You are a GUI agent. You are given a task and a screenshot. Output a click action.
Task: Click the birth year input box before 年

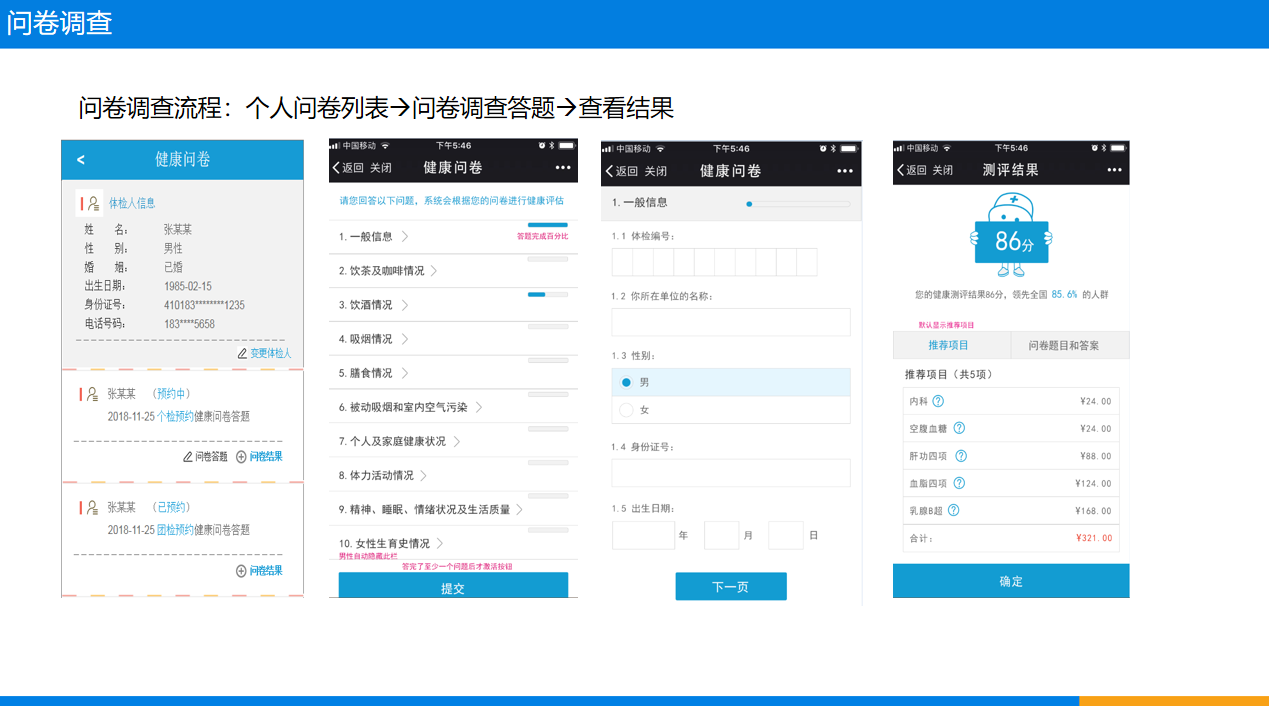[x=644, y=535]
